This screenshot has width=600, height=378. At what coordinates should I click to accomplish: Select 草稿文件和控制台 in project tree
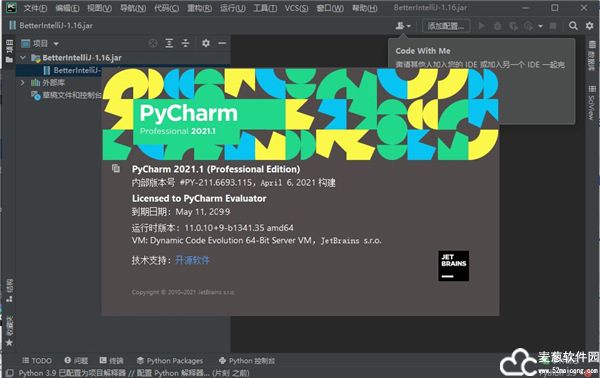pyautogui.click(x=72, y=95)
